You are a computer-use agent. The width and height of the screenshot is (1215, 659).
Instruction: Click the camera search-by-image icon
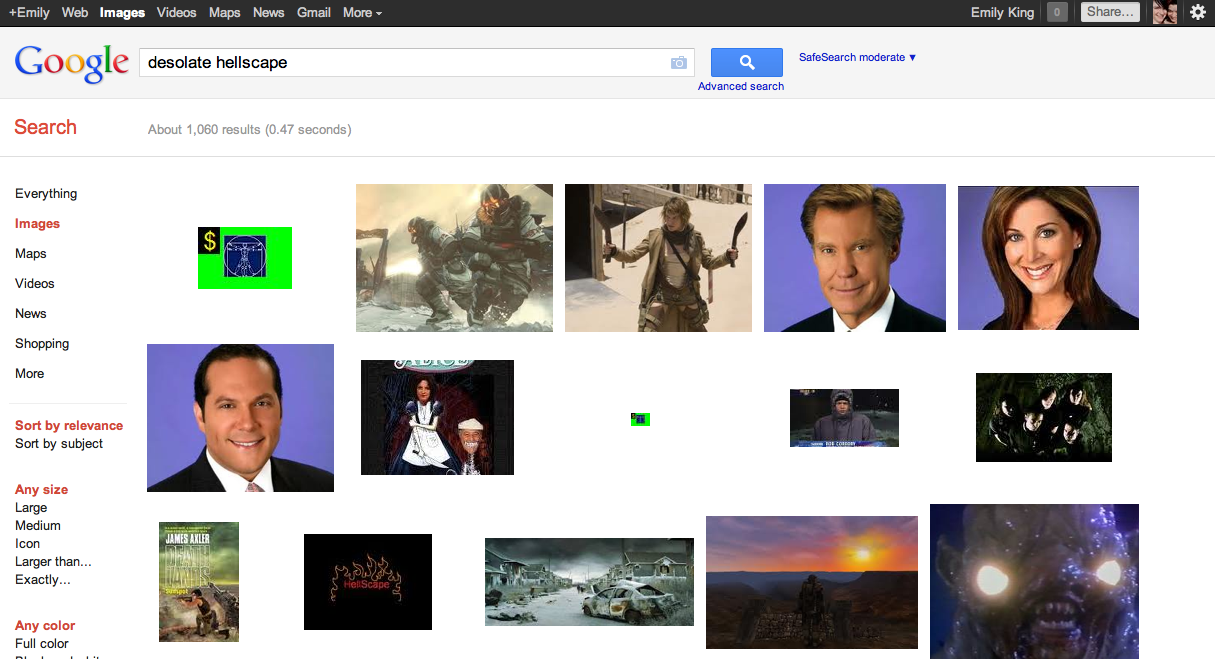(x=679, y=63)
